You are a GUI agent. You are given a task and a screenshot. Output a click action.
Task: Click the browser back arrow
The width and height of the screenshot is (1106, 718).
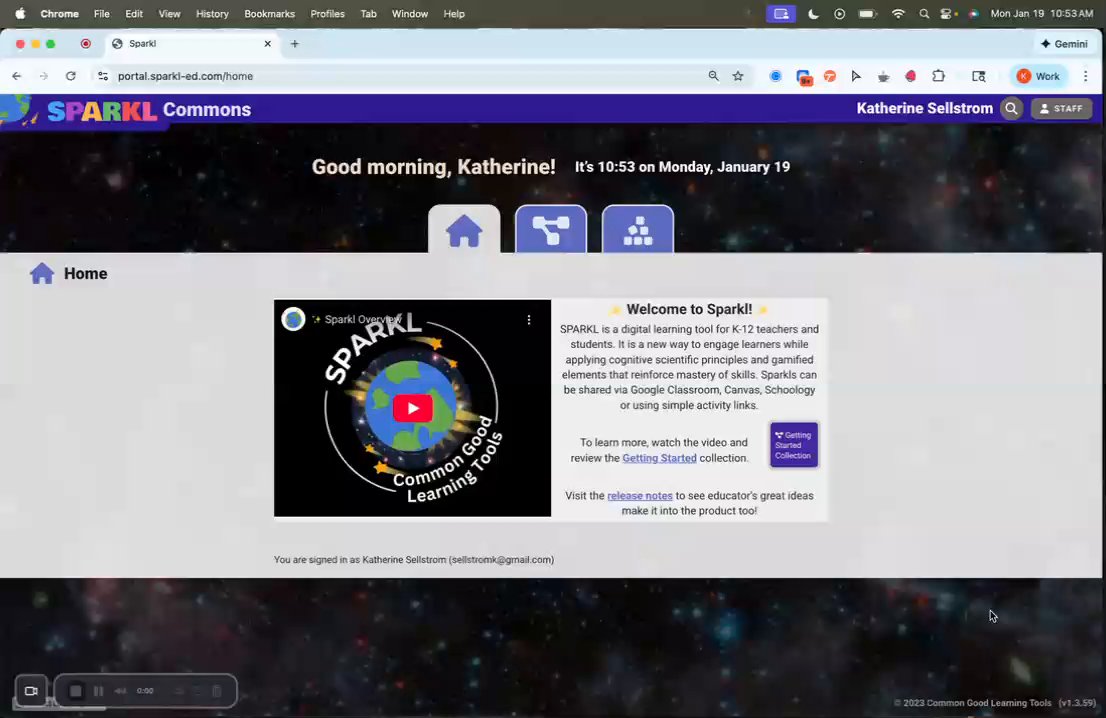(17, 76)
